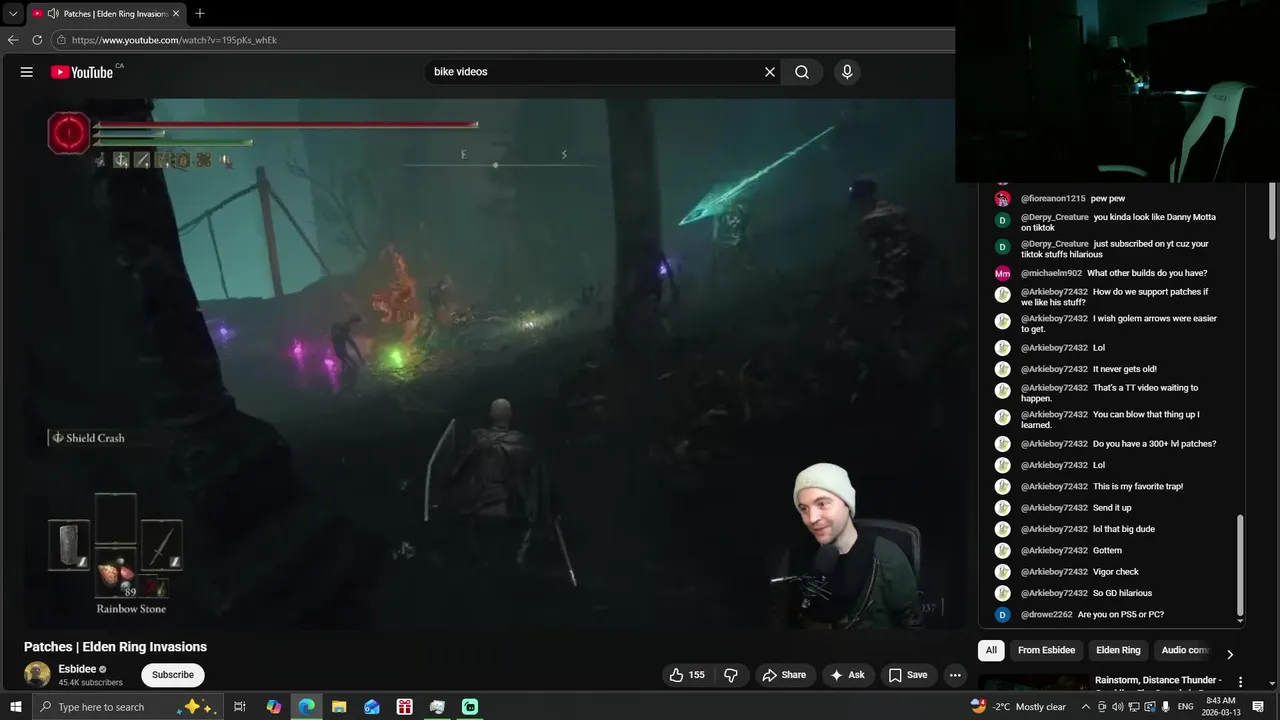The width and height of the screenshot is (1280, 720).
Task: Subscribe to Esbidee channel
Action: pos(173,675)
